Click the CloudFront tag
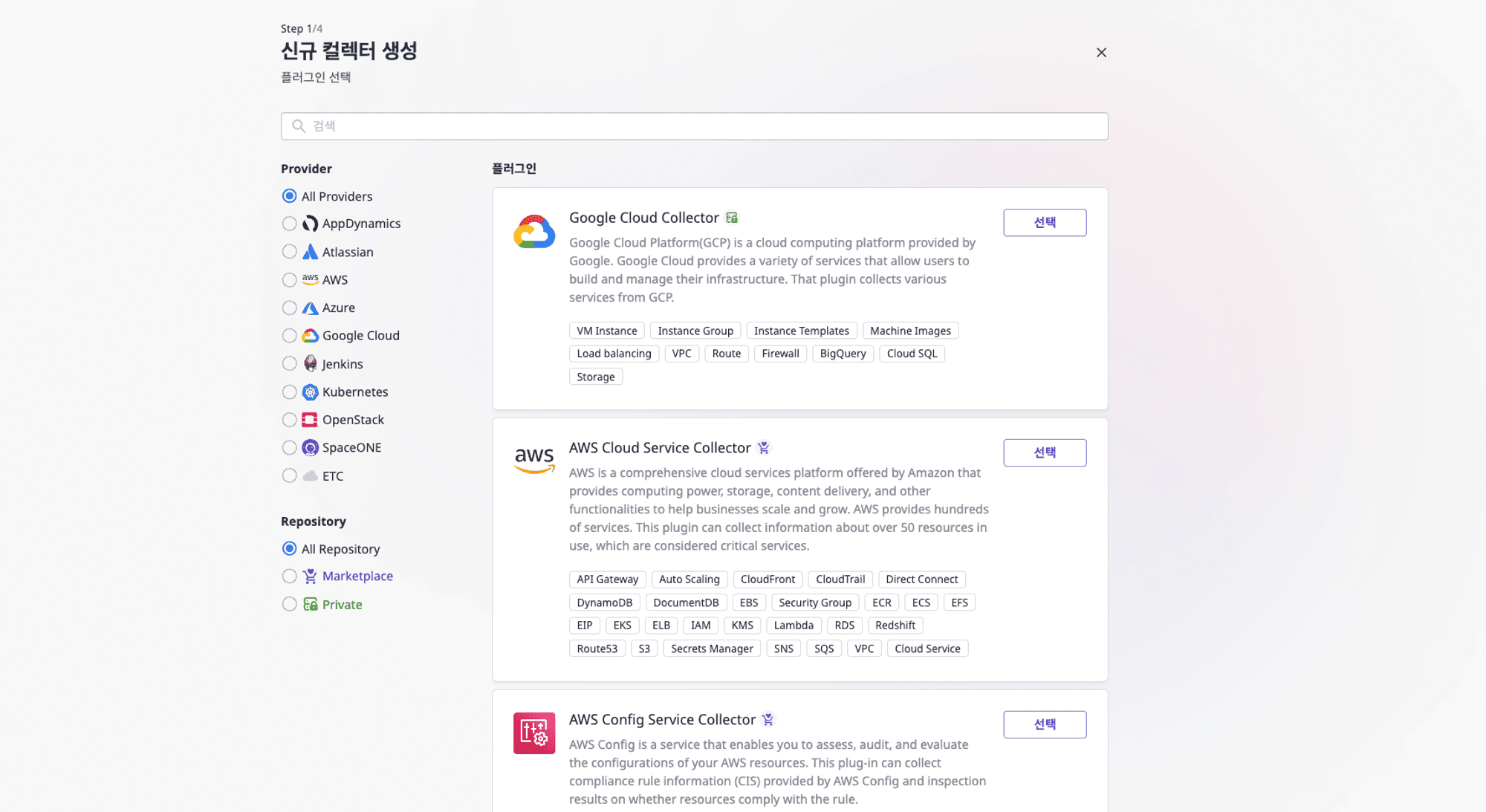Screen dimensions: 1486x812 (768, 579)
